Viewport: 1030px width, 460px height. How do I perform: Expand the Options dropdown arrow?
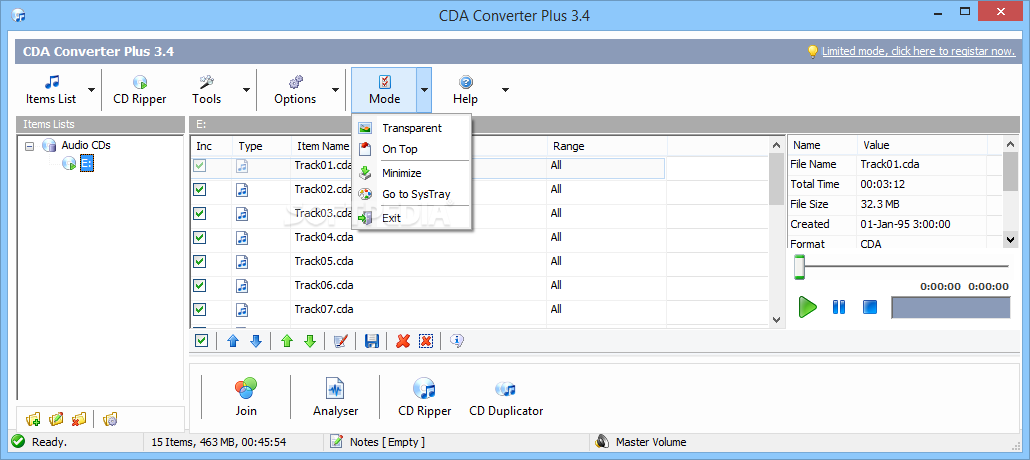(x=335, y=90)
